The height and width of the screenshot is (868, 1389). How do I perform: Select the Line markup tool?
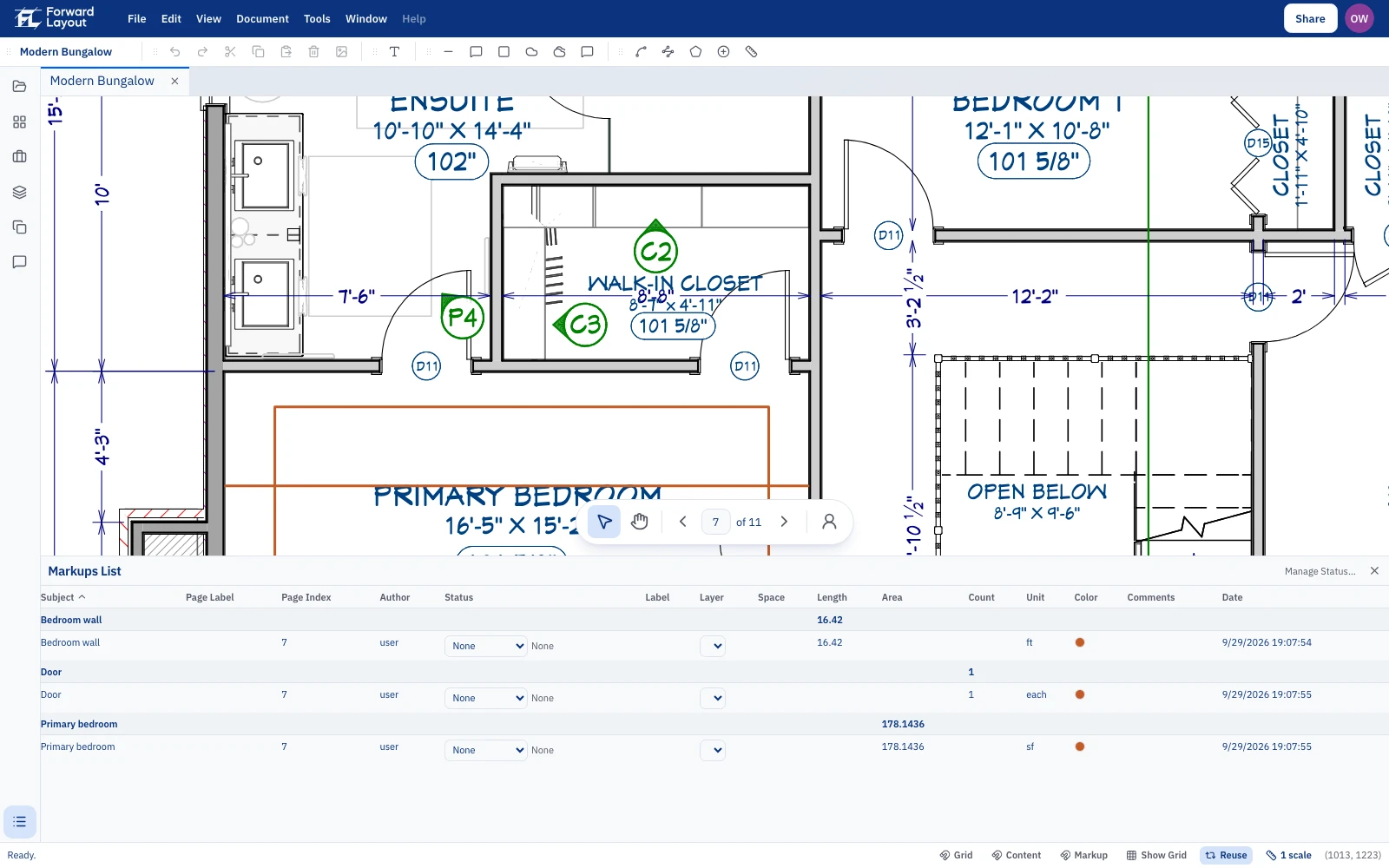(x=448, y=52)
